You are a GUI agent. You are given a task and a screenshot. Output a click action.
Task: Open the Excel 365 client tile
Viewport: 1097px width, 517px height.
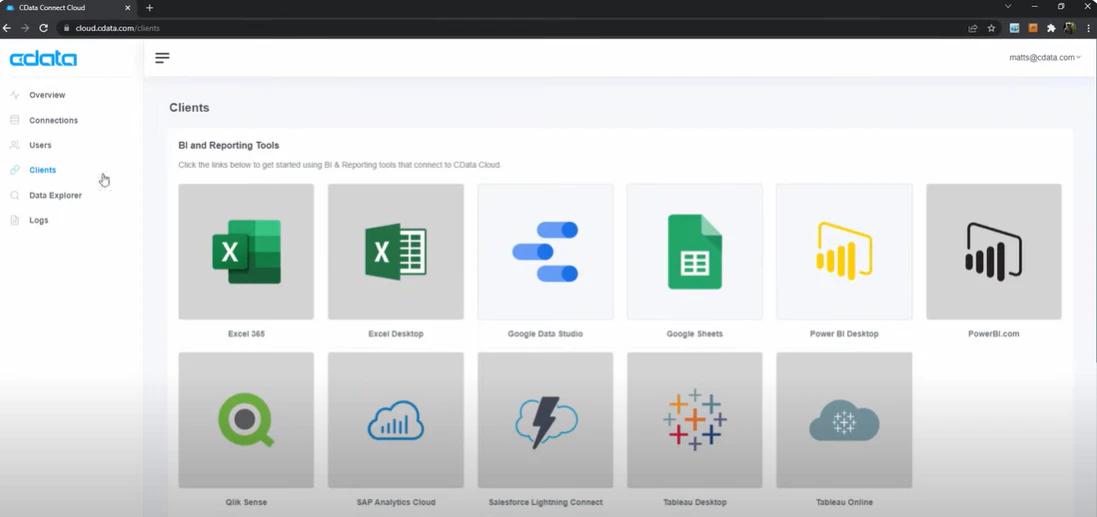[x=246, y=252]
